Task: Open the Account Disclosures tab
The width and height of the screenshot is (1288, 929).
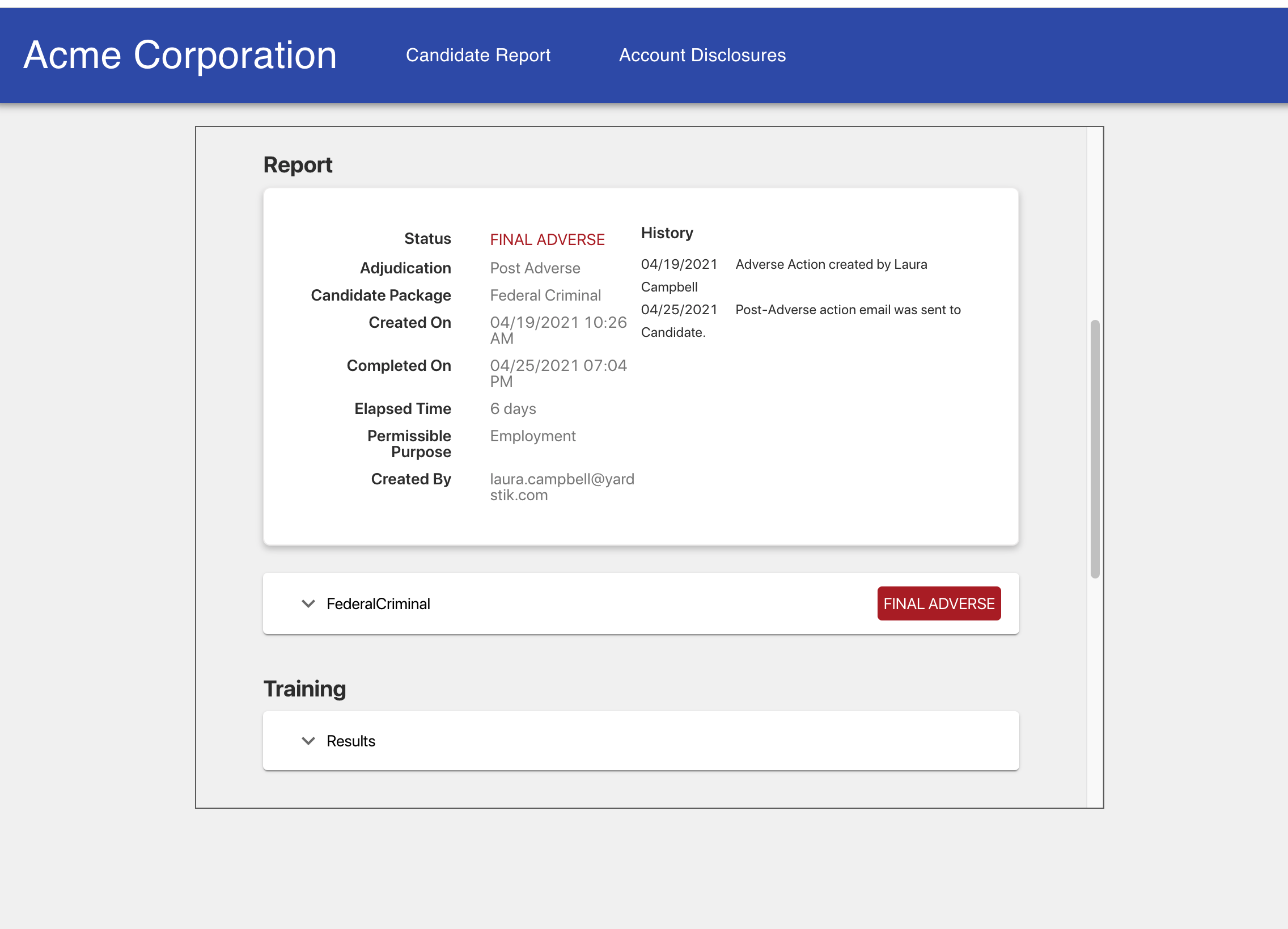Action: (702, 55)
